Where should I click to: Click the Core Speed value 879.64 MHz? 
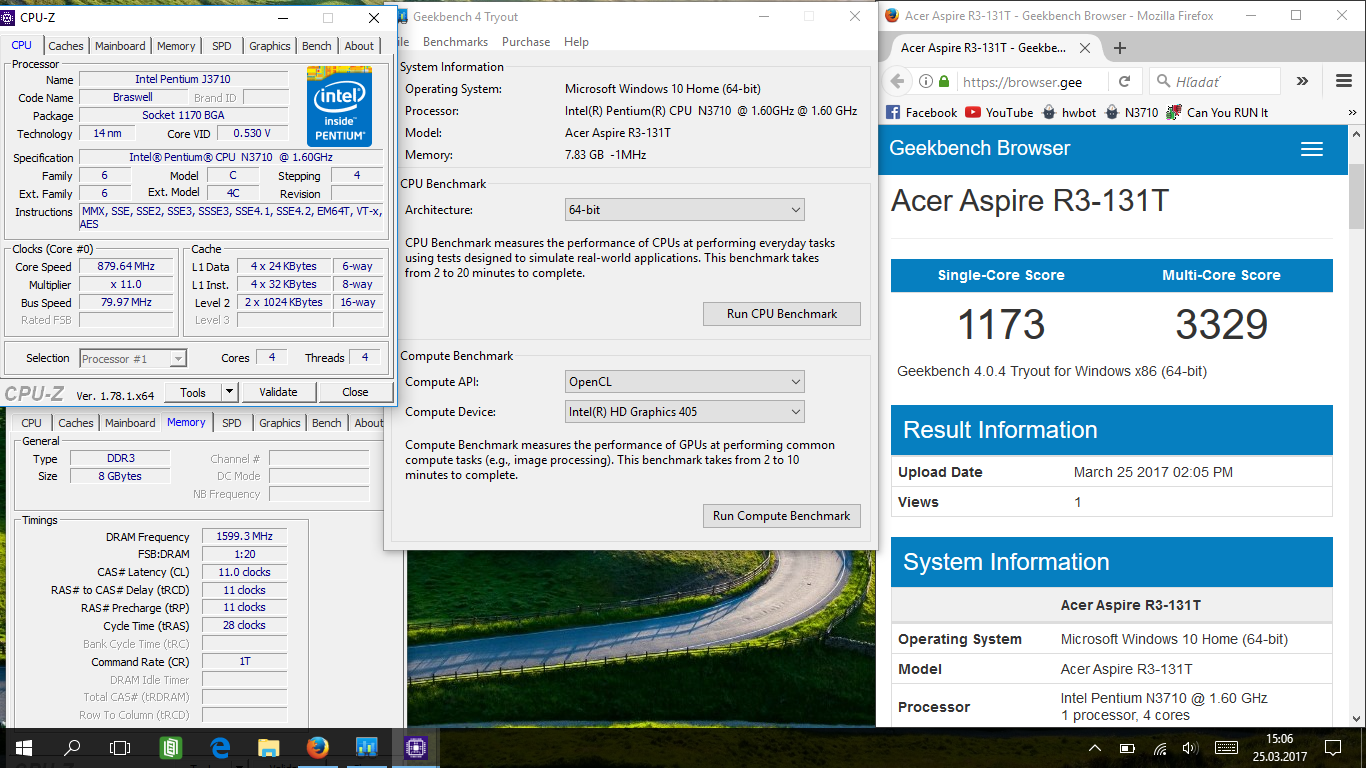tap(127, 267)
